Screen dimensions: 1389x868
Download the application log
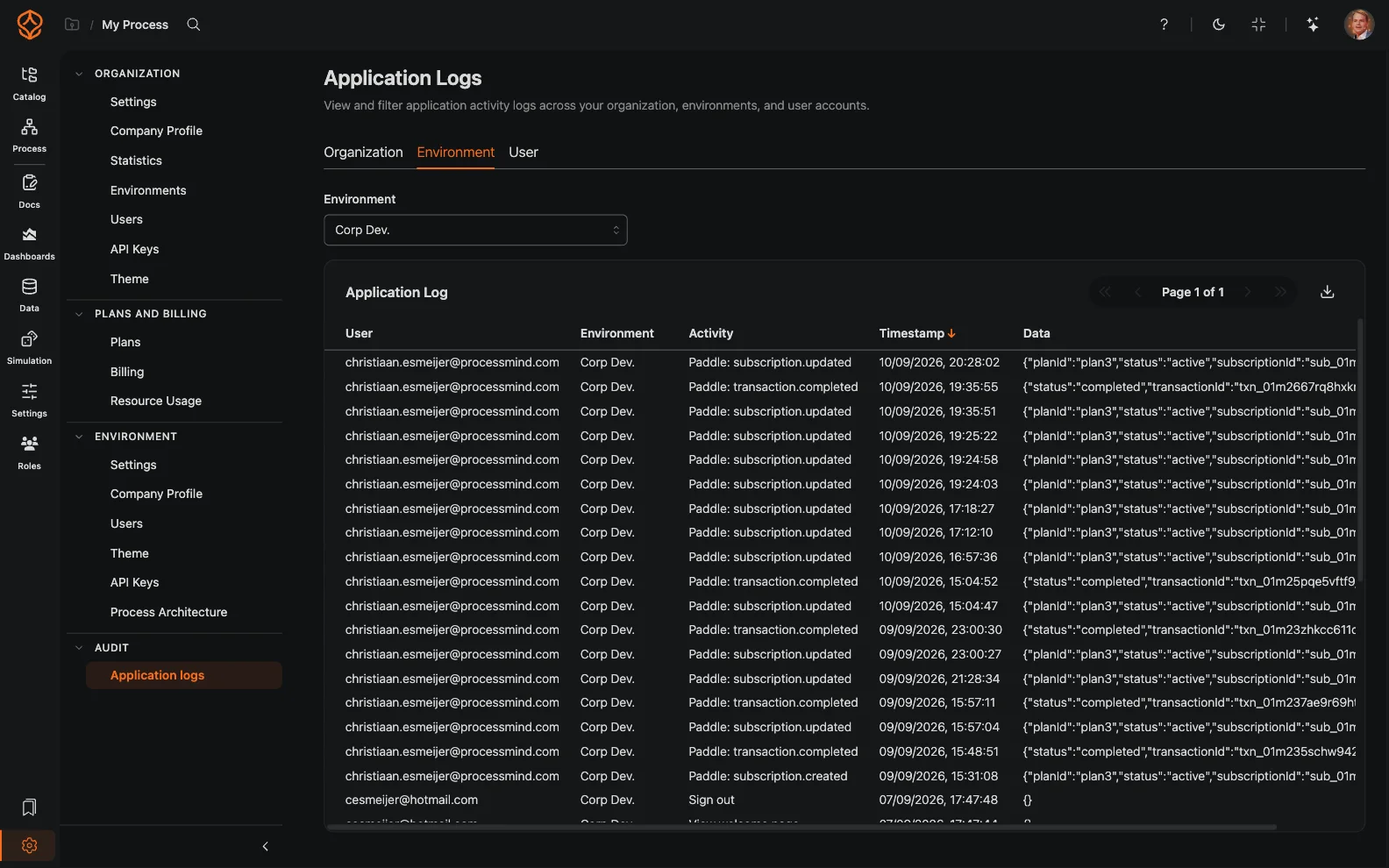pyautogui.click(x=1327, y=292)
